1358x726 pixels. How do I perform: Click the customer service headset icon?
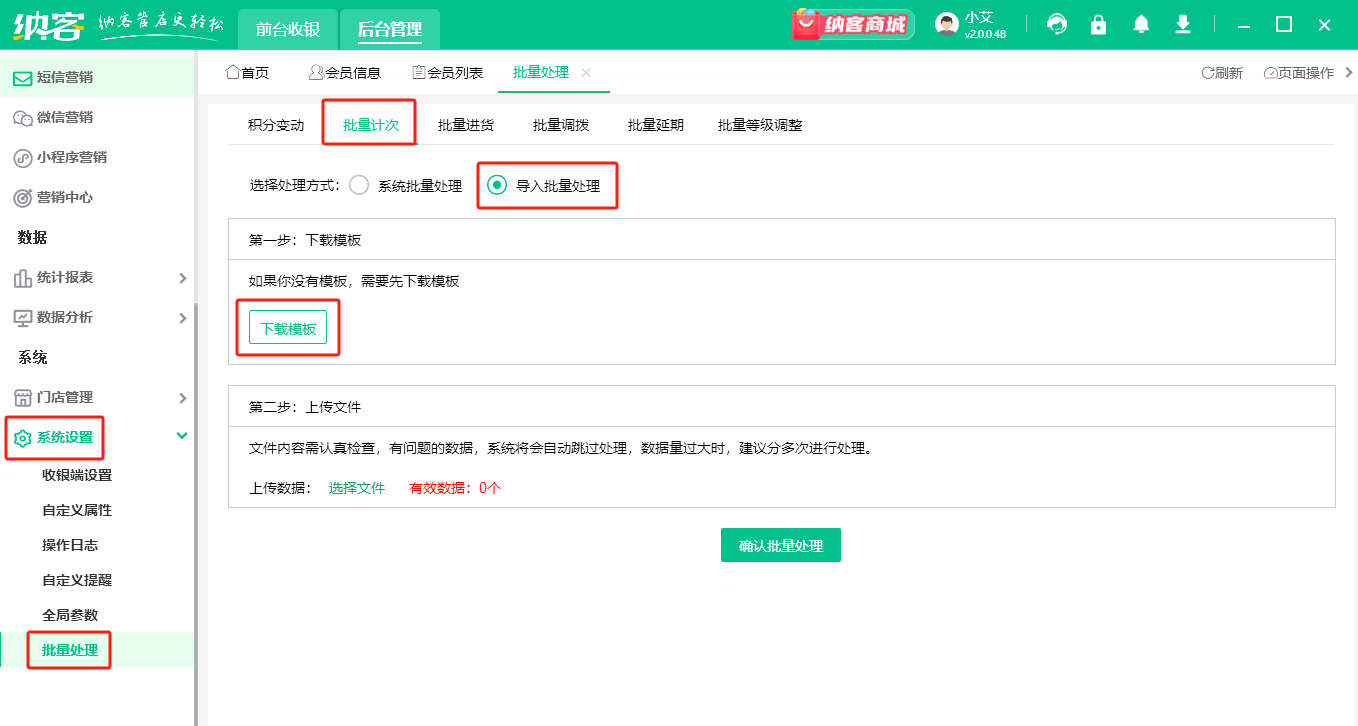1057,25
